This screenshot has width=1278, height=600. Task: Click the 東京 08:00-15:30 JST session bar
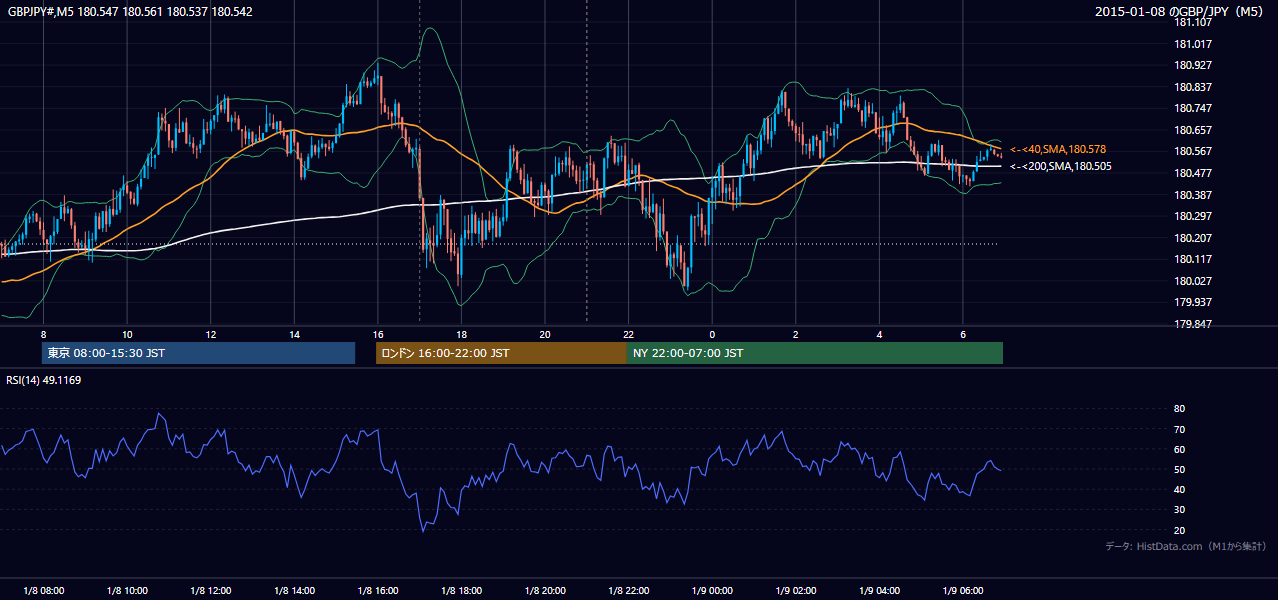point(198,353)
